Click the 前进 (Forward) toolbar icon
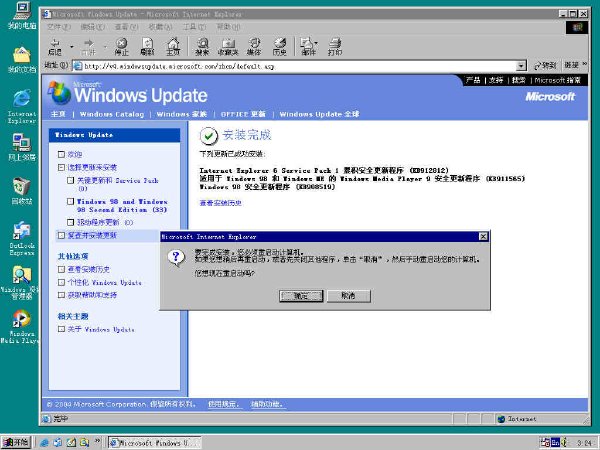The image size is (600, 450). [89, 47]
